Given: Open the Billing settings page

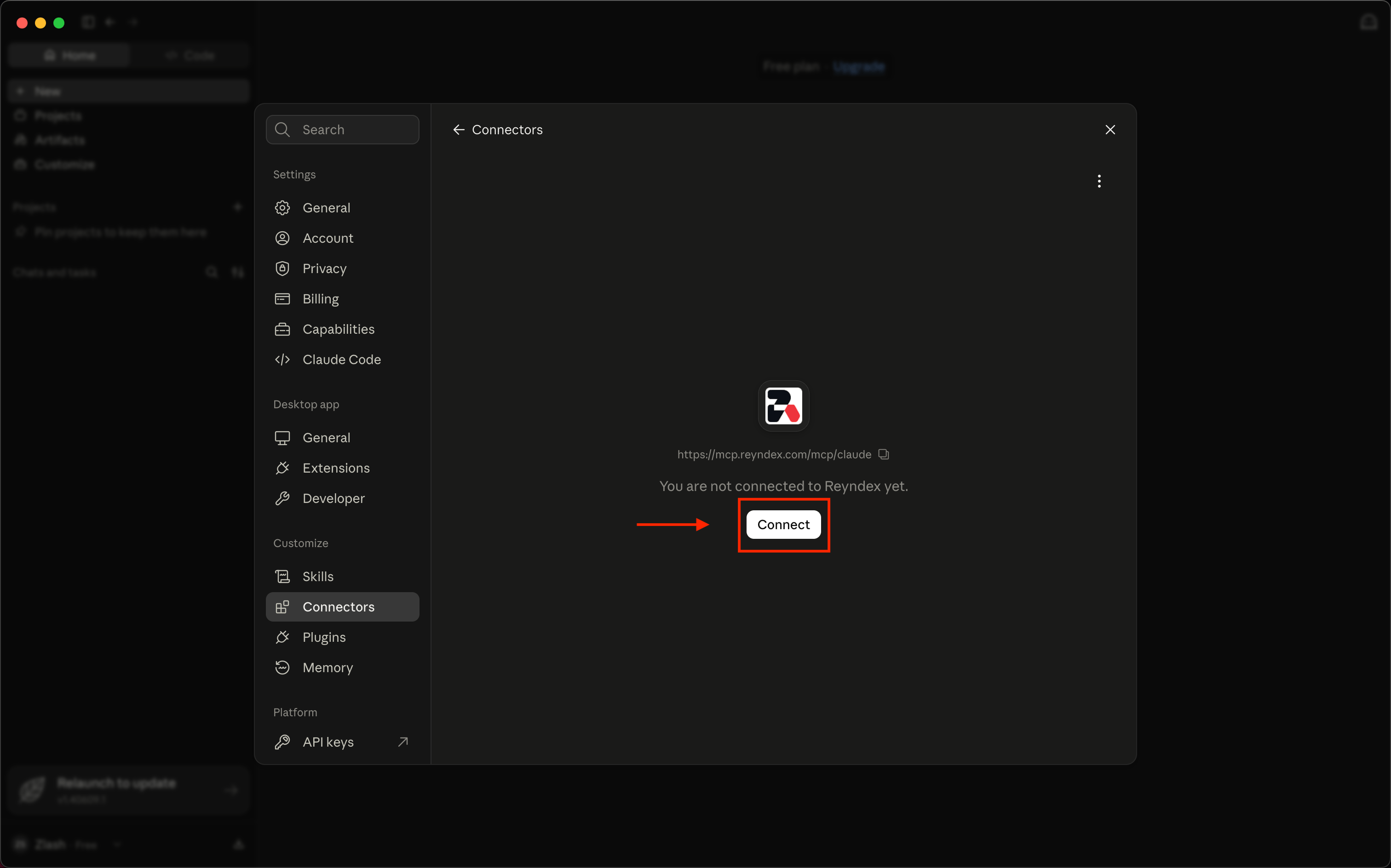Looking at the screenshot, I should (342, 299).
